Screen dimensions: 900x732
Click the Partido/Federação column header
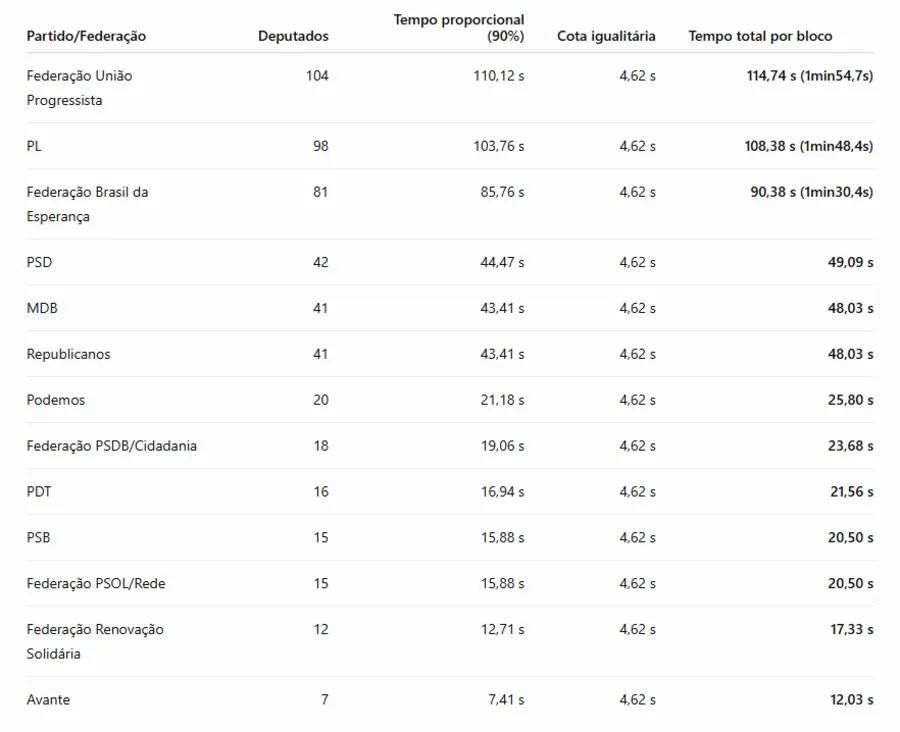pyautogui.click(x=86, y=36)
